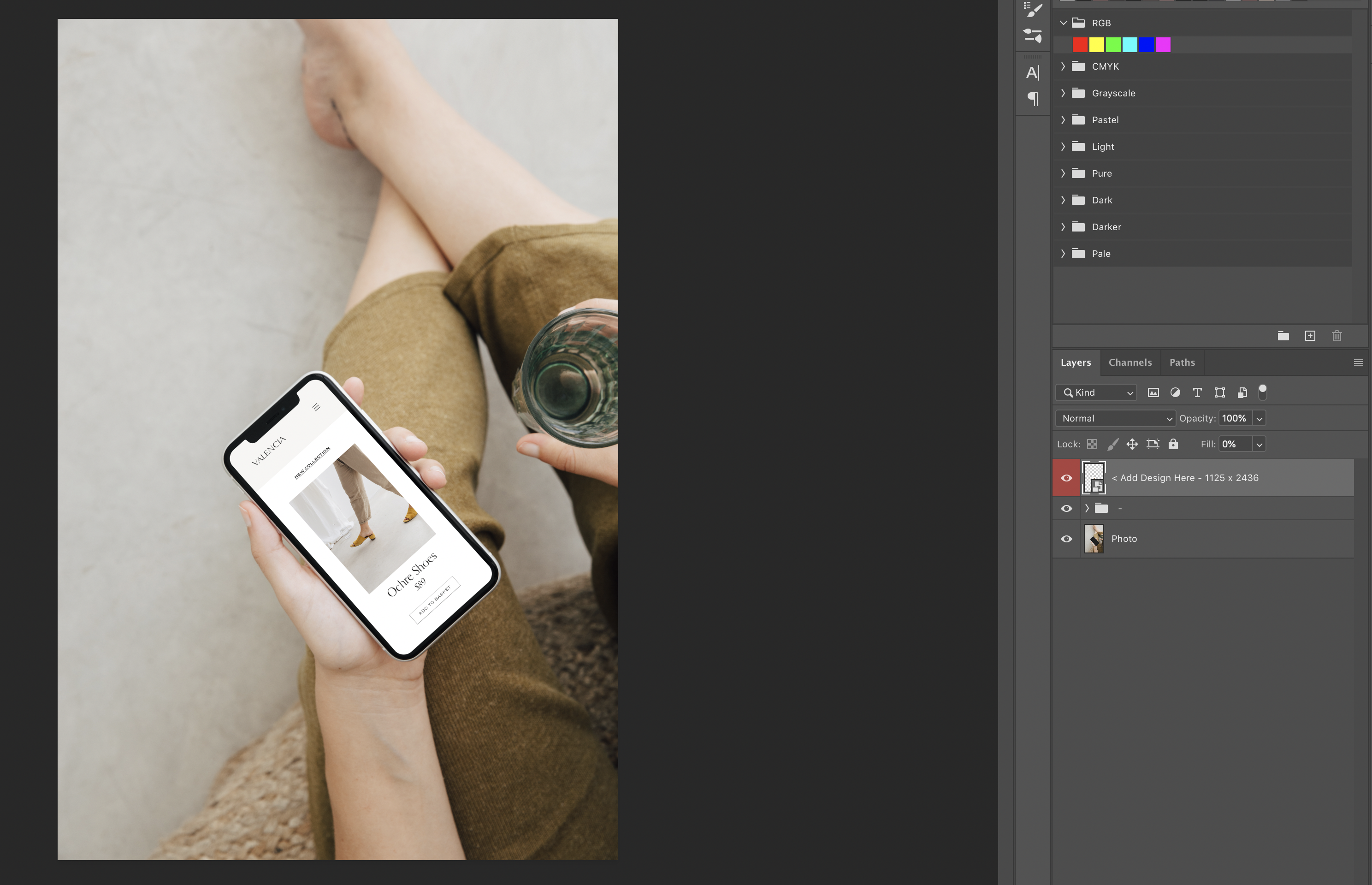Toggle visibility of Add Design Here layer
The image size is (1372, 885).
(1066, 478)
